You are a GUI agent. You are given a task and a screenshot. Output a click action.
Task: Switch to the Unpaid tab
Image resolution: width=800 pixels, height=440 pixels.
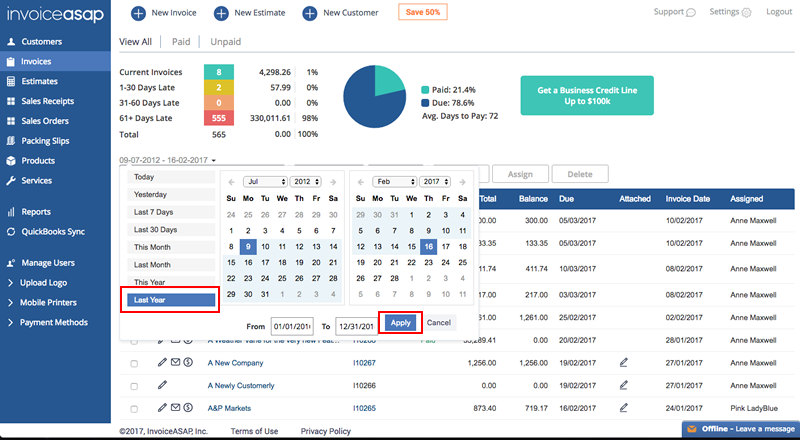click(226, 42)
